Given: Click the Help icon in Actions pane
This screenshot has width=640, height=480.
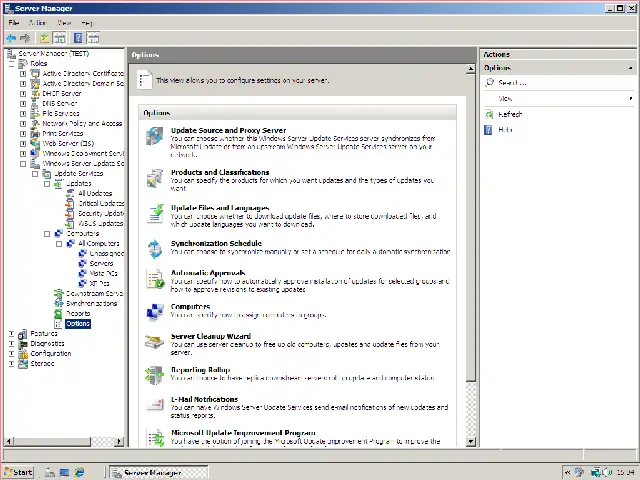Looking at the screenshot, I should click(488, 130).
